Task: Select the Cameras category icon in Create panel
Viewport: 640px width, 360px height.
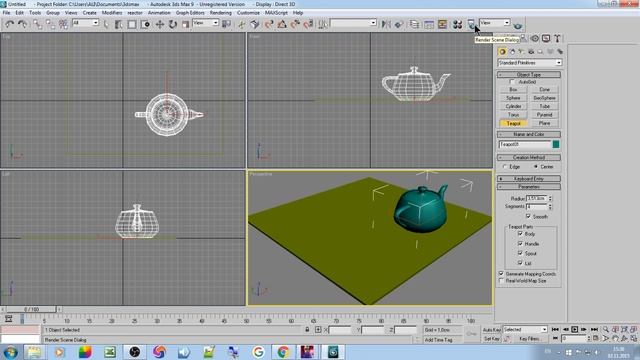Action: coord(531,51)
